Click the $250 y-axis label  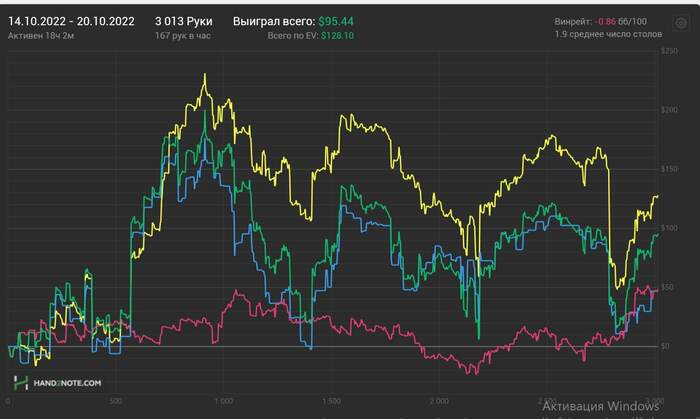pos(669,51)
